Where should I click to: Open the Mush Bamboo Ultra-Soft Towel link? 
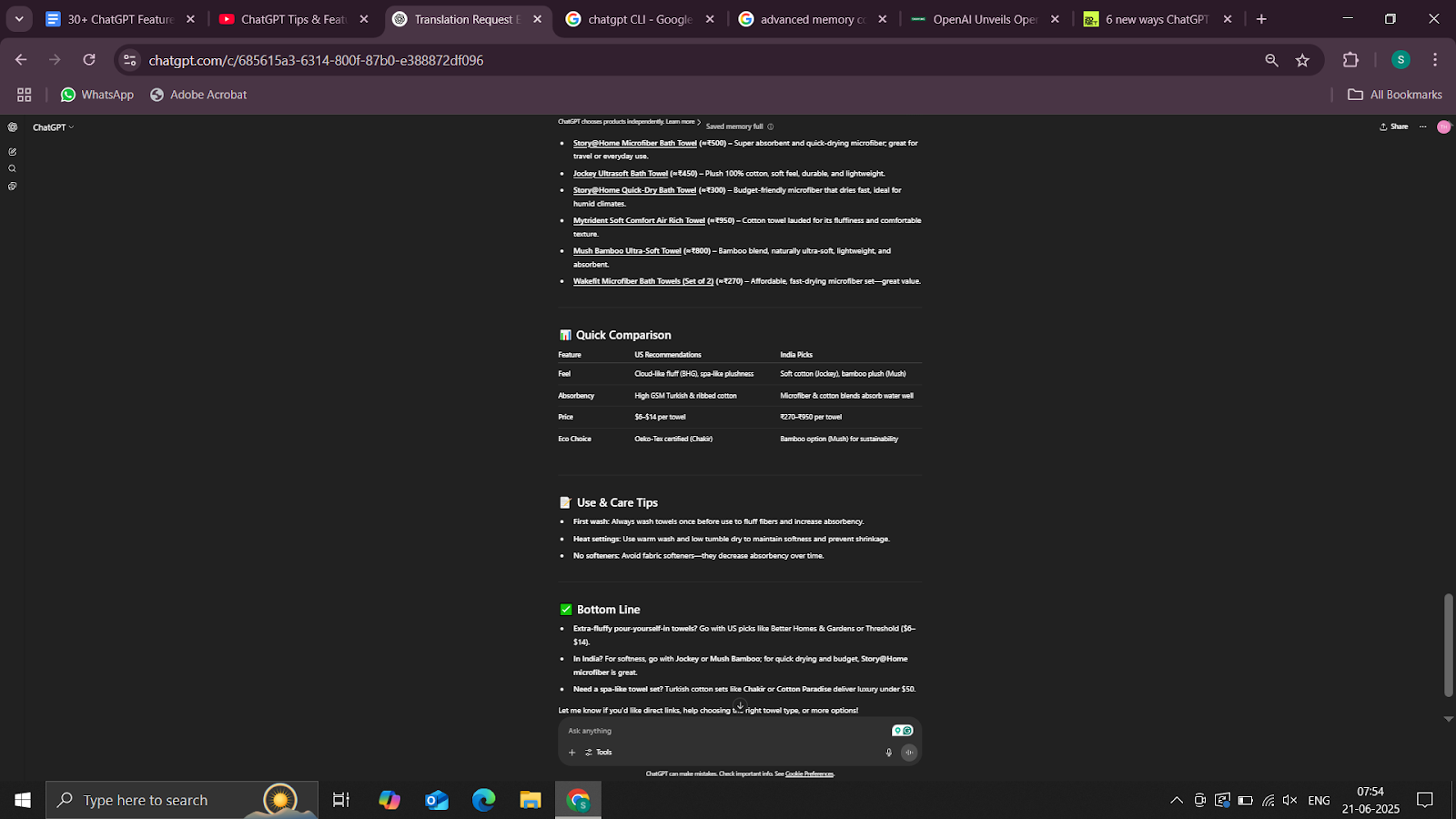coord(627,250)
